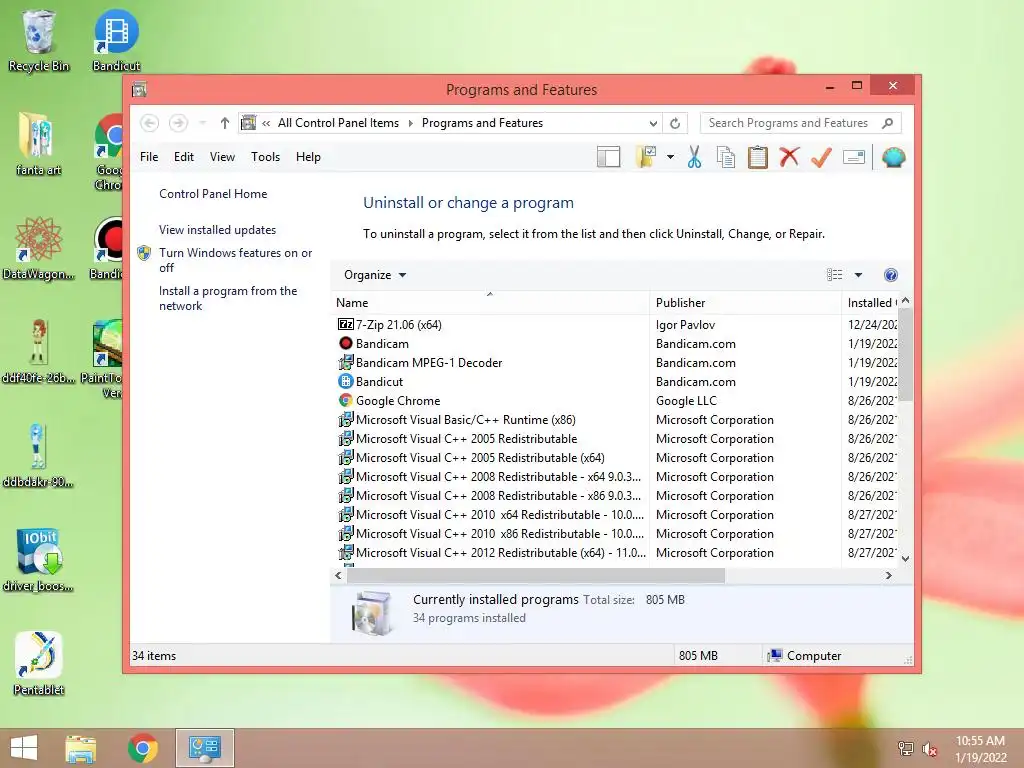Click the Pentablet desktop shortcut

[39, 663]
